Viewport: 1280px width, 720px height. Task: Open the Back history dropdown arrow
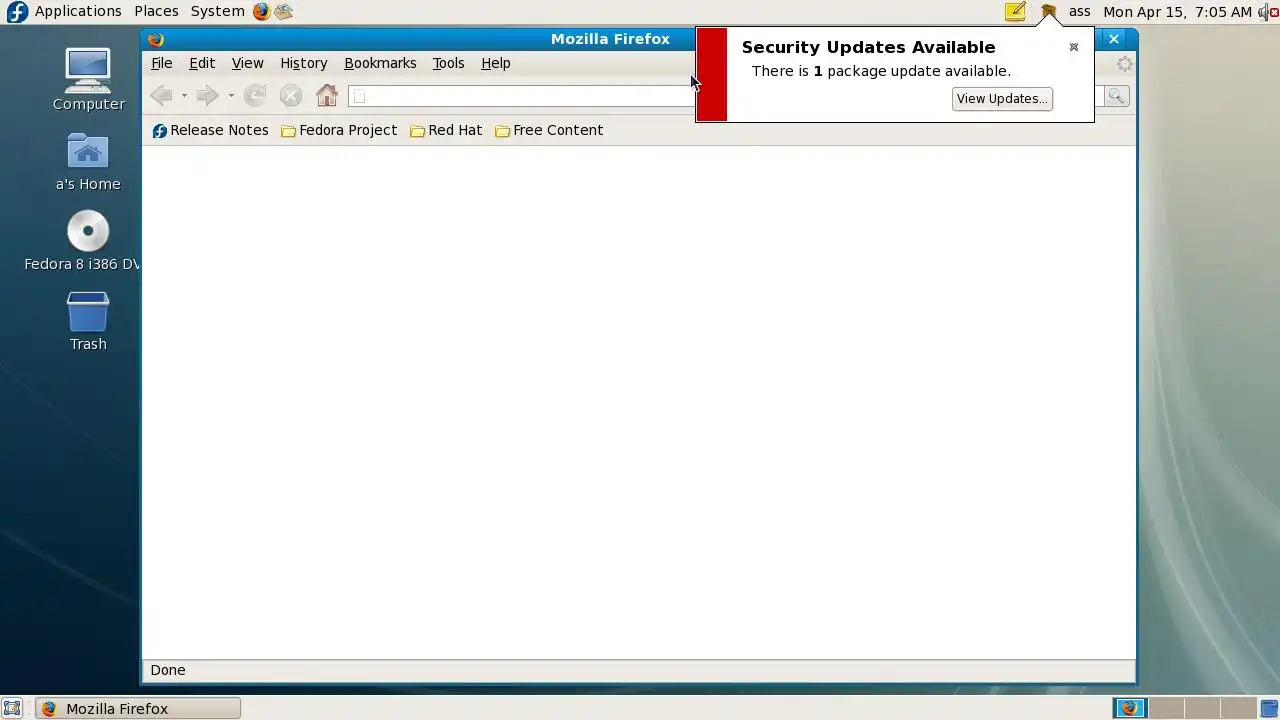(x=184, y=96)
